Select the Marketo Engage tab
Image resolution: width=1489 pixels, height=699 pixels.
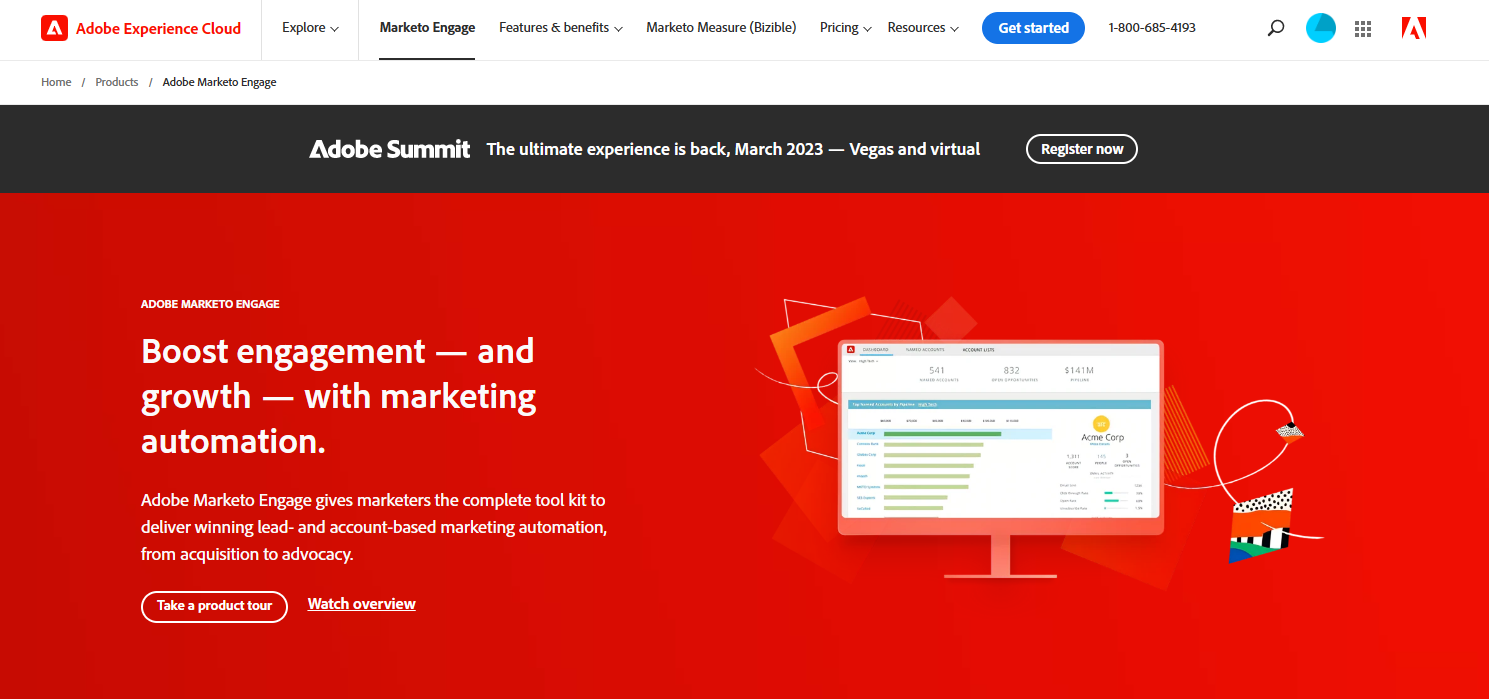(427, 28)
